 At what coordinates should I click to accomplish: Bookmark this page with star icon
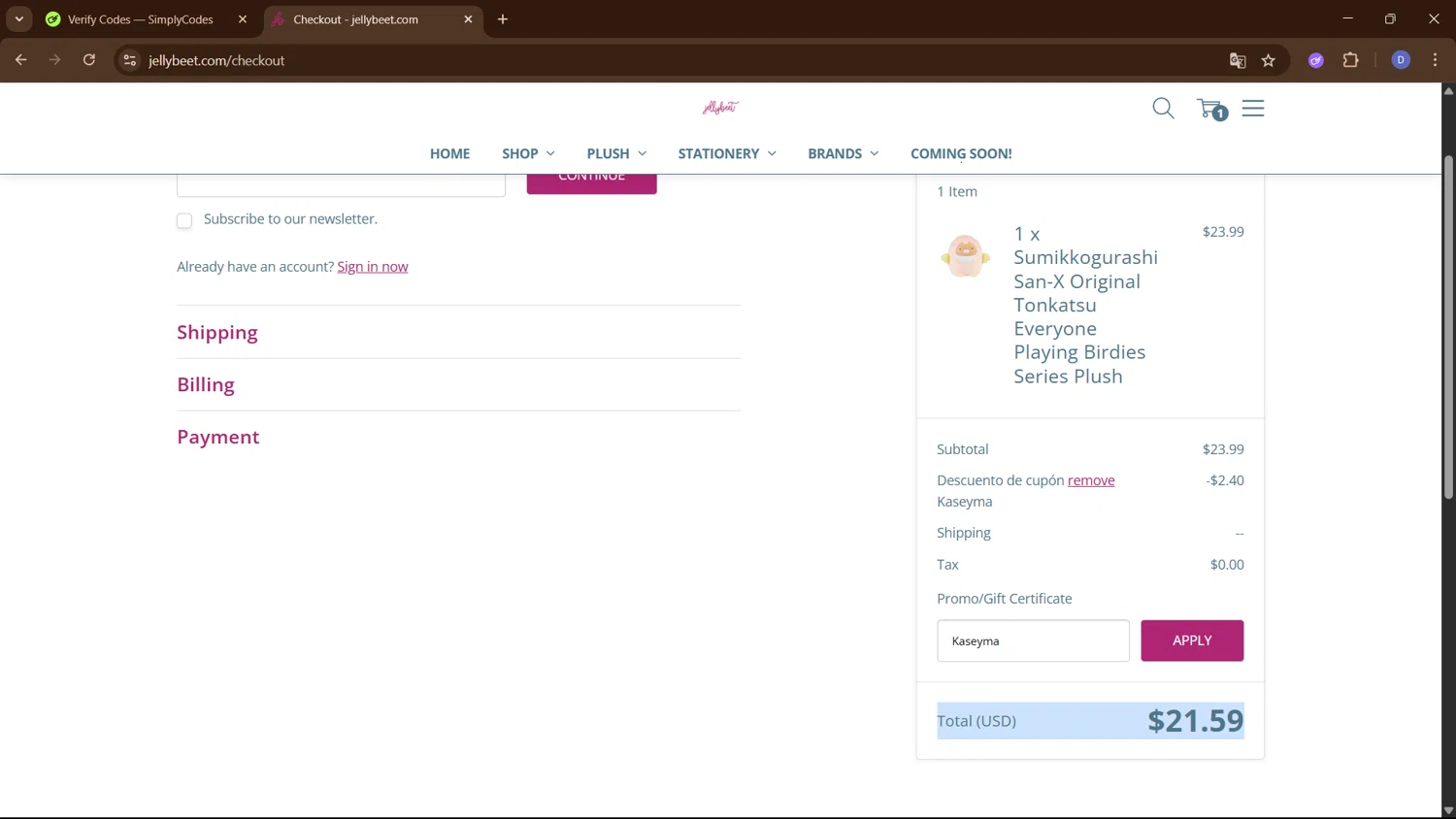1268,60
